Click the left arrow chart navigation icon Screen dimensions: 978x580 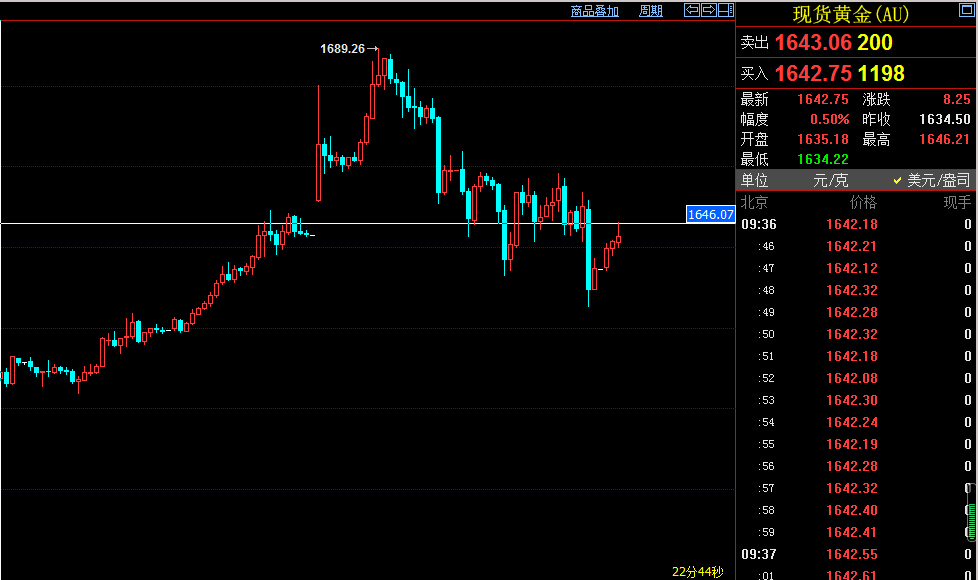tap(691, 10)
